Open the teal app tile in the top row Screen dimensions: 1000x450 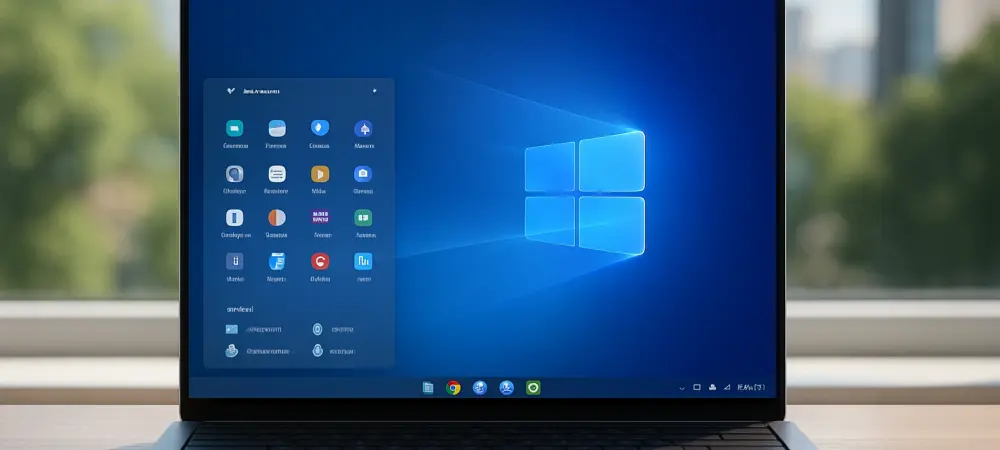(234, 128)
